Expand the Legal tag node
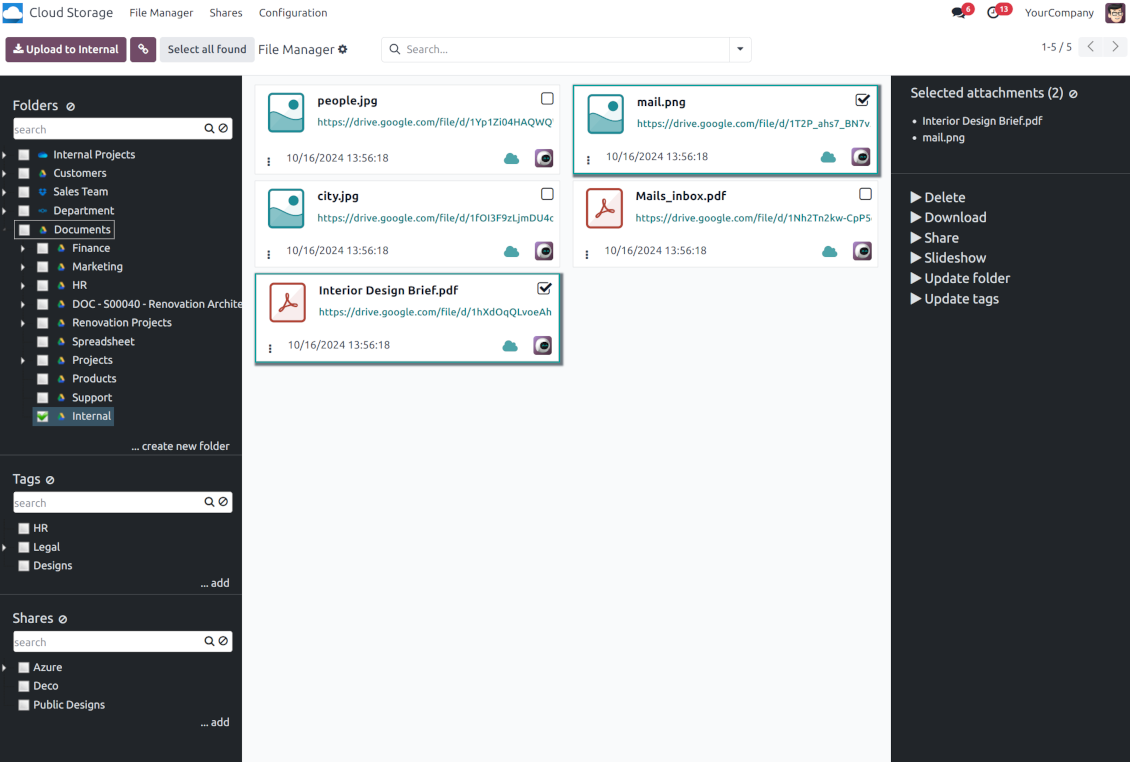The image size is (1130, 762). (x=4, y=548)
